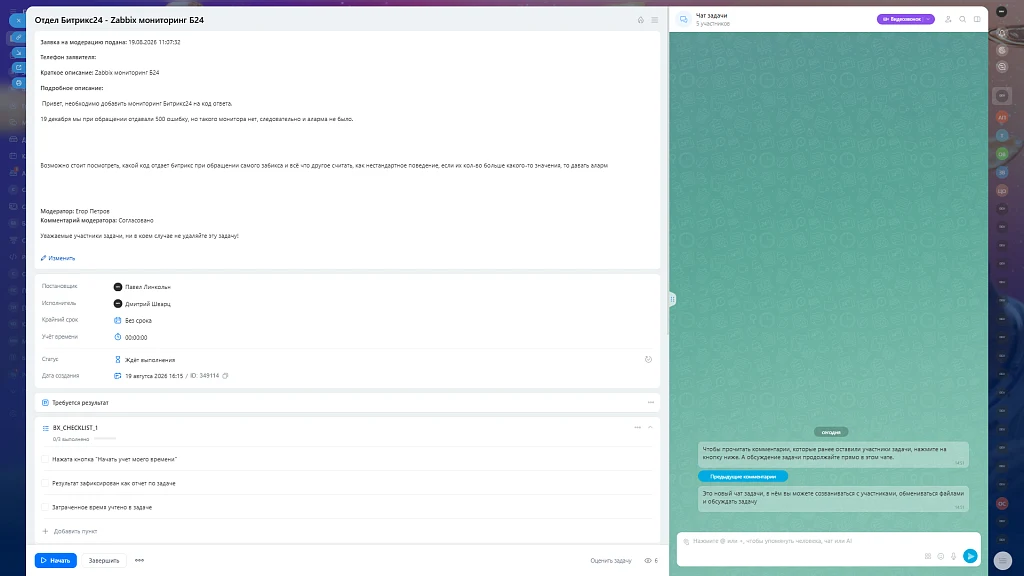1024x576 pixels.
Task: Close the task side panel with the X tab
Action: (18, 20)
